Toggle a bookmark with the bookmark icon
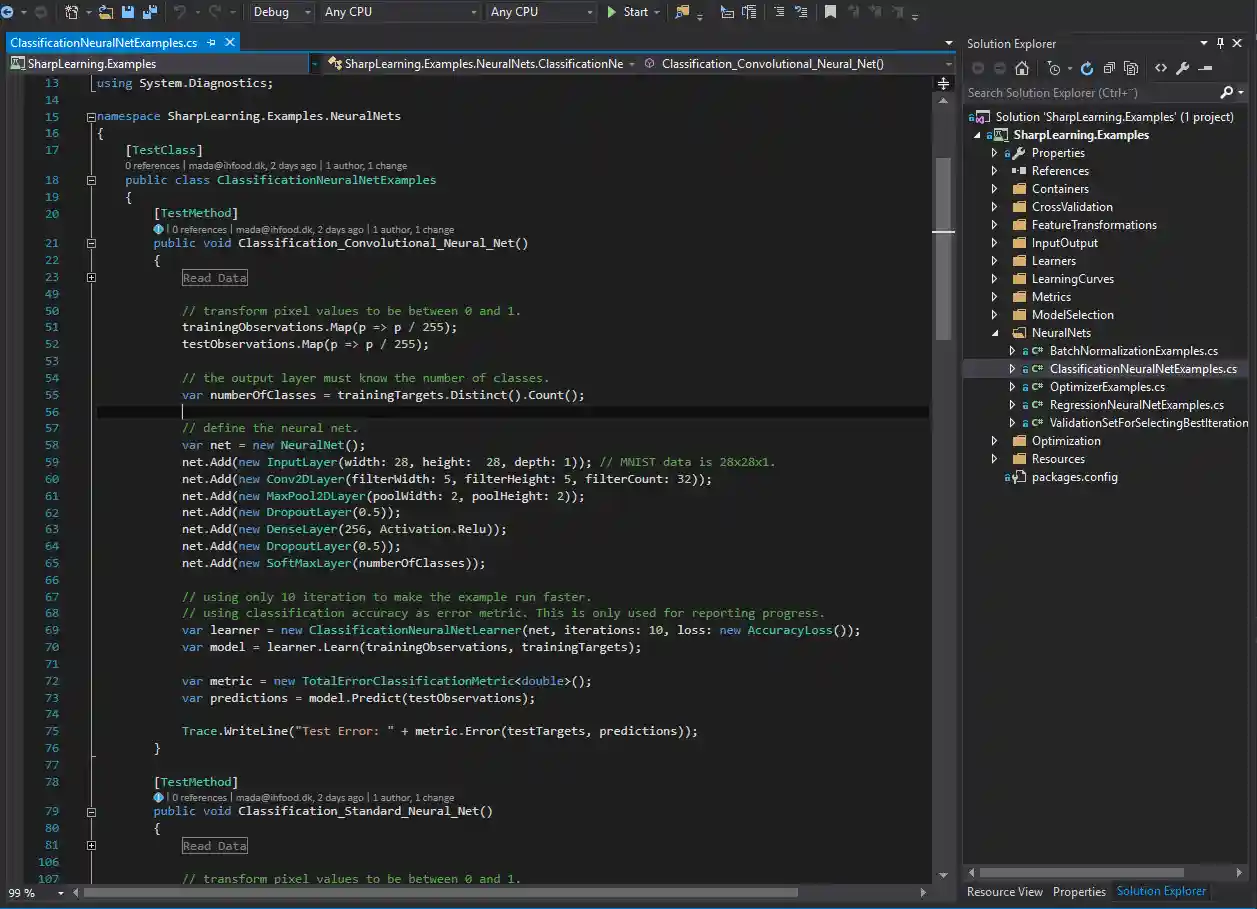The height and width of the screenshot is (909, 1257). (x=830, y=12)
